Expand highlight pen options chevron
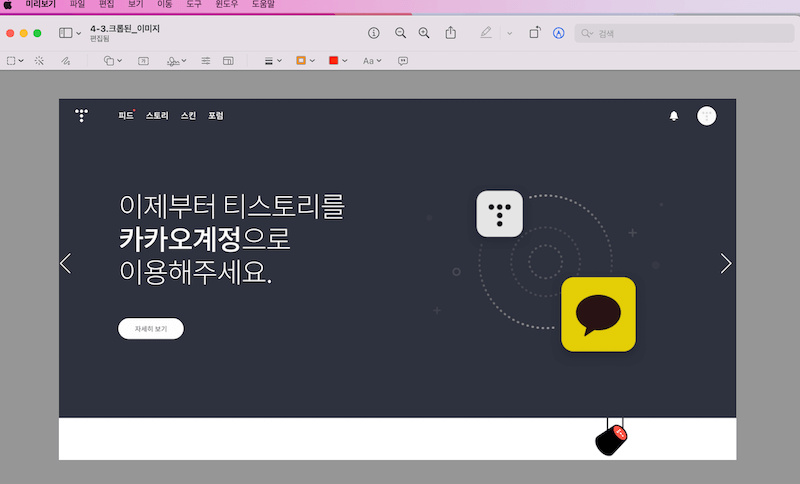Viewport: 800px width, 484px height. [509, 34]
